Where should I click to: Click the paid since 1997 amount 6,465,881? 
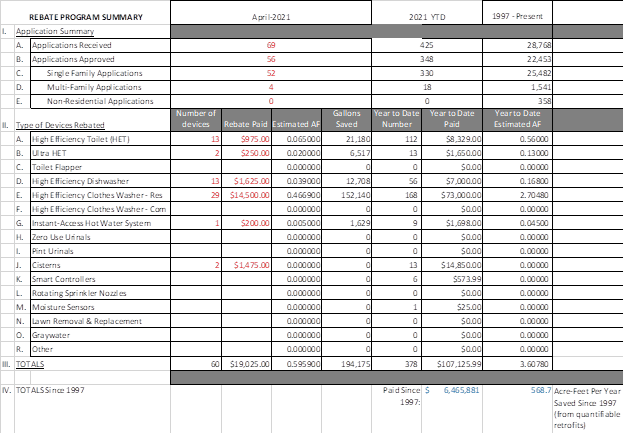pyautogui.click(x=462, y=390)
